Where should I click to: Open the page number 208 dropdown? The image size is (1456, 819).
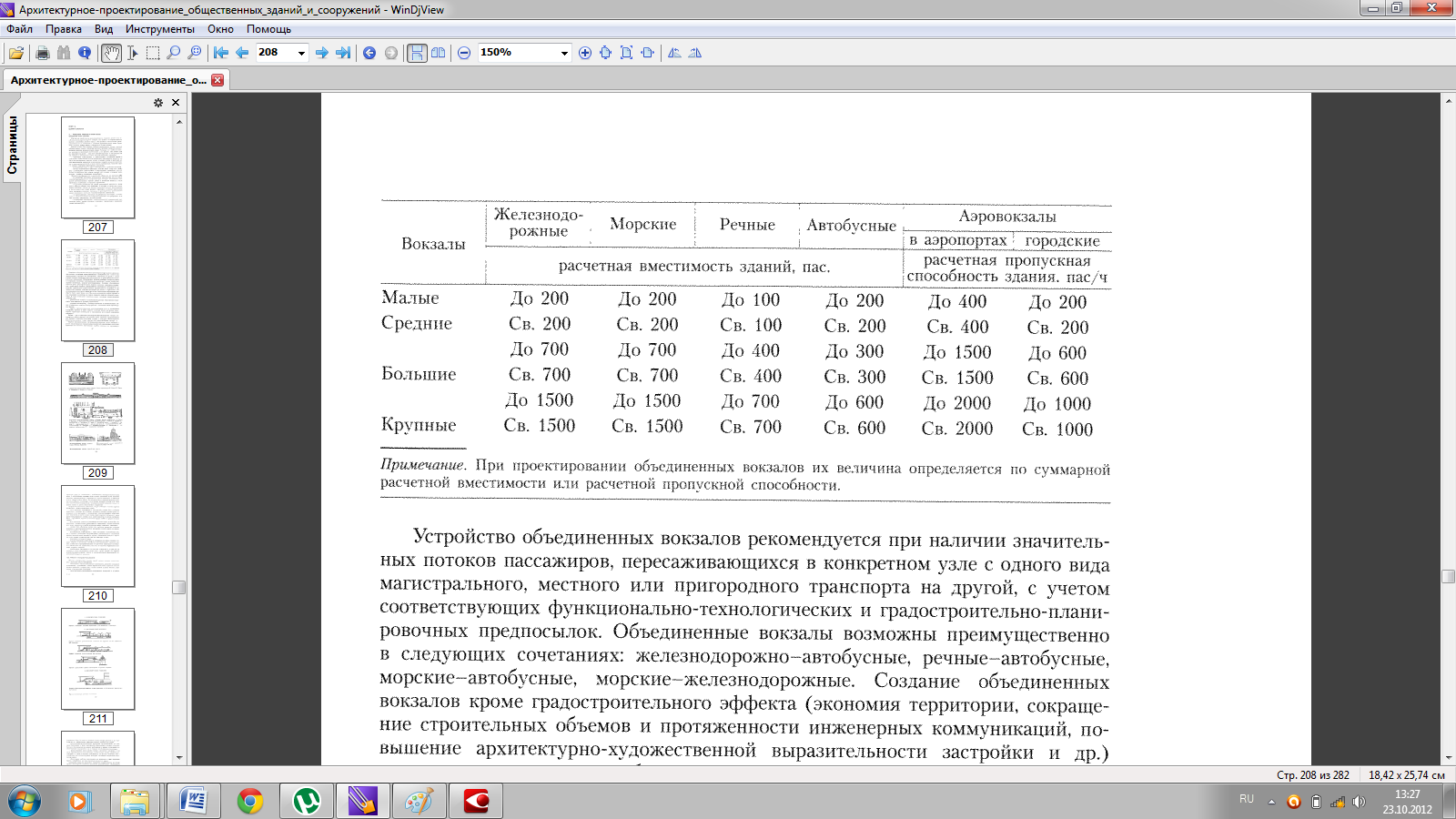[301, 53]
